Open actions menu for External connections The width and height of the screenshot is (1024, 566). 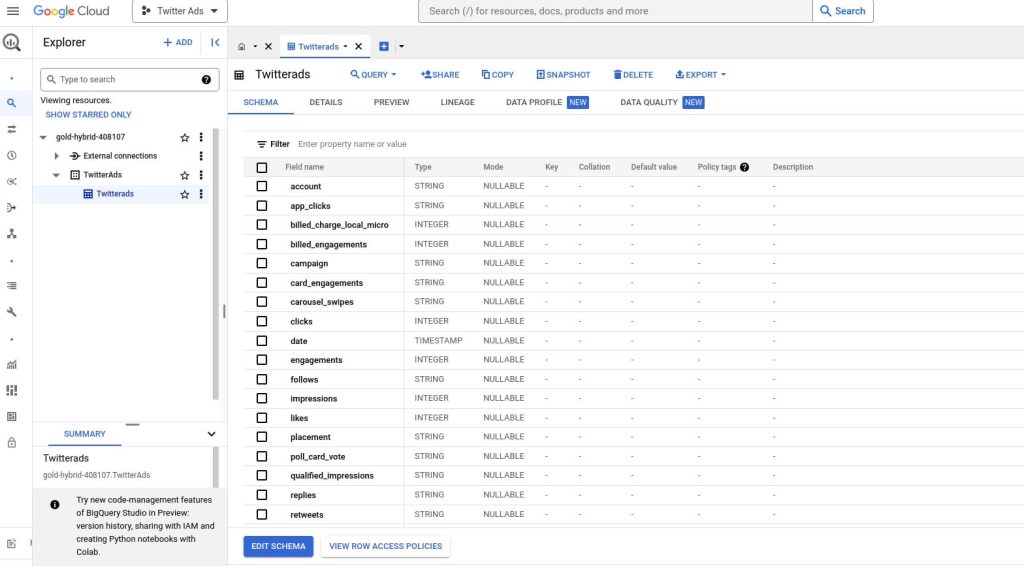(201, 156)
